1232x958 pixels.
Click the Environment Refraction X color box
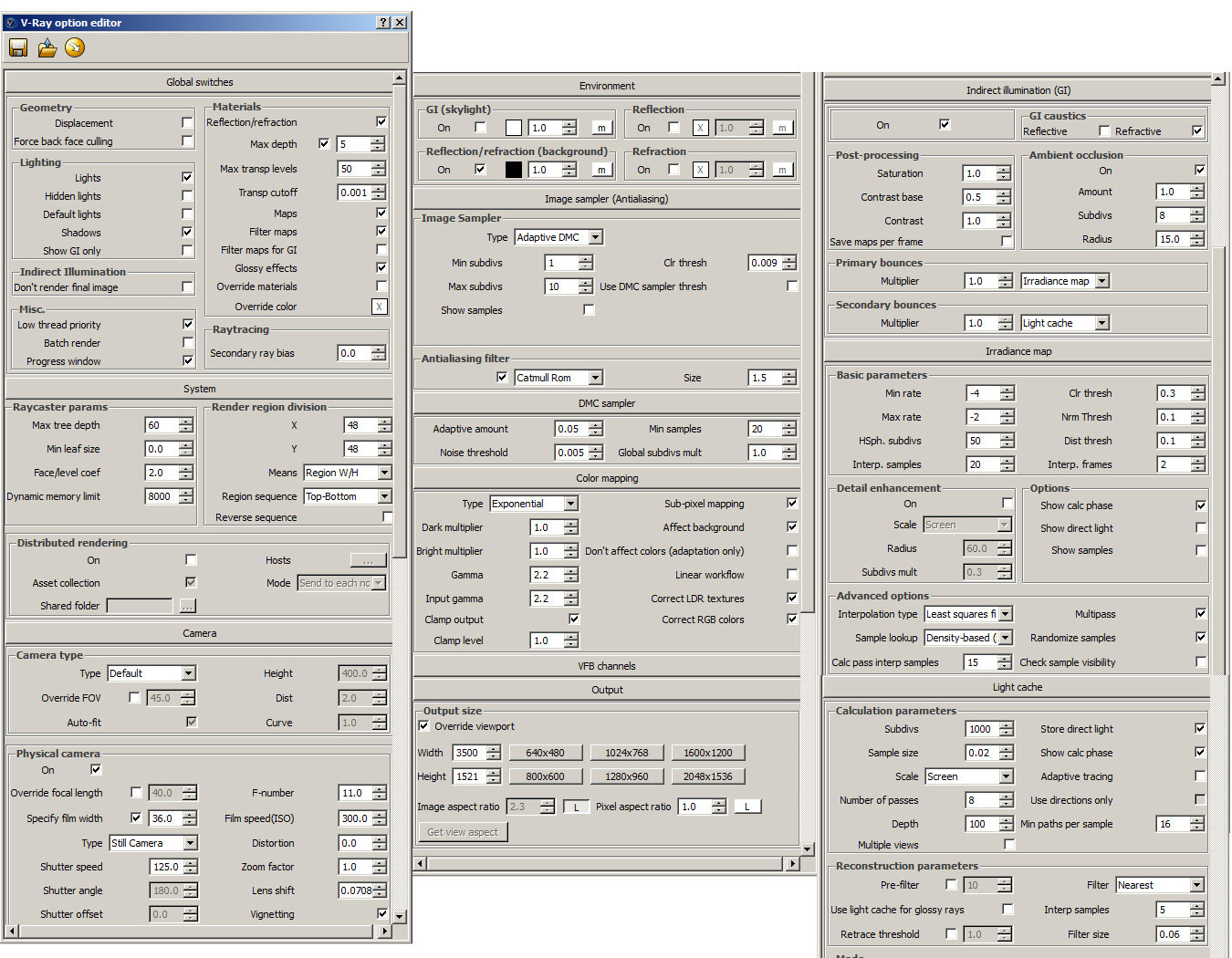click(x=700, y=170)
